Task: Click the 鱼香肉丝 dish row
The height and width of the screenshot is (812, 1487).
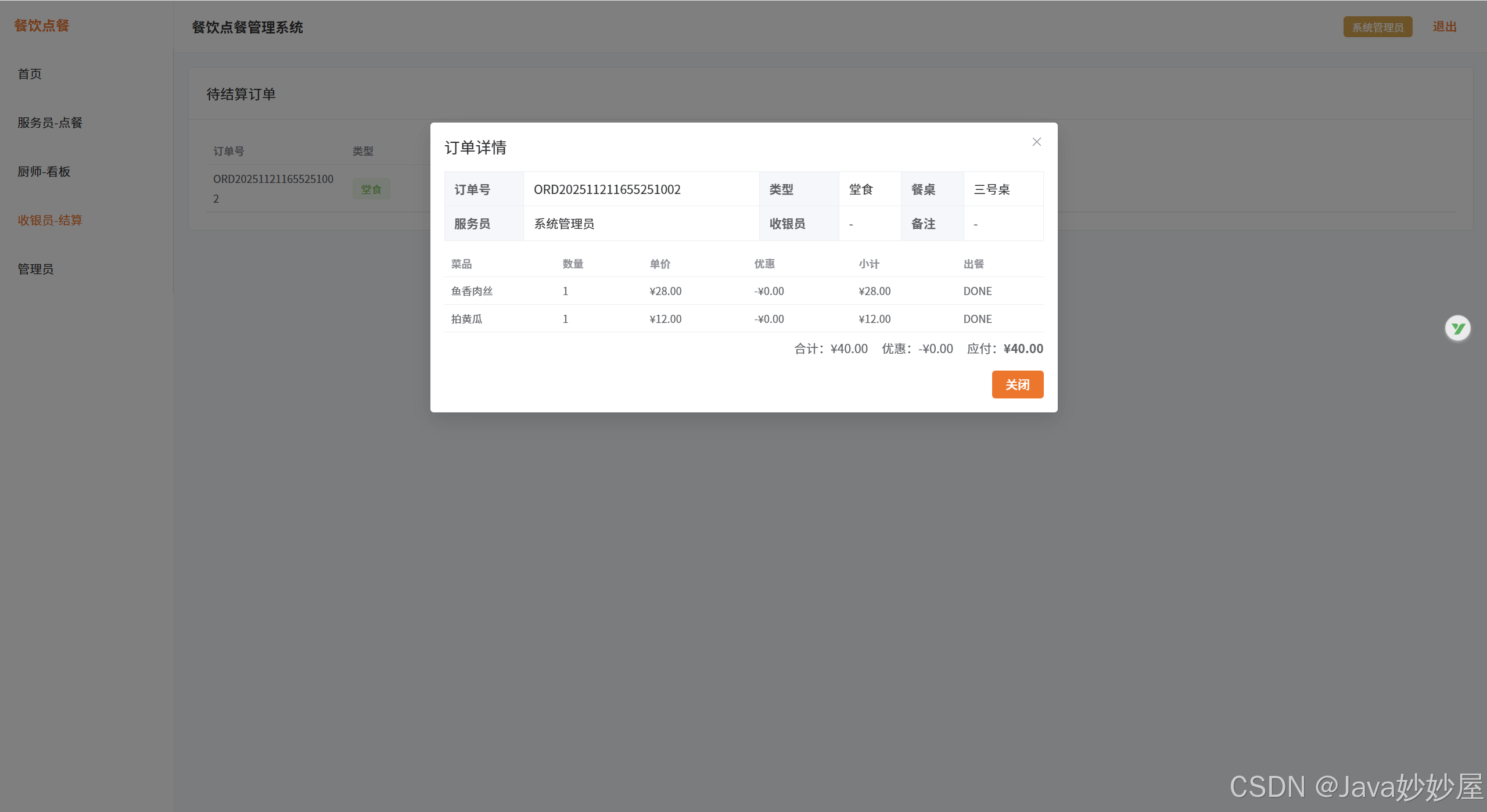Action: [472, 291]
